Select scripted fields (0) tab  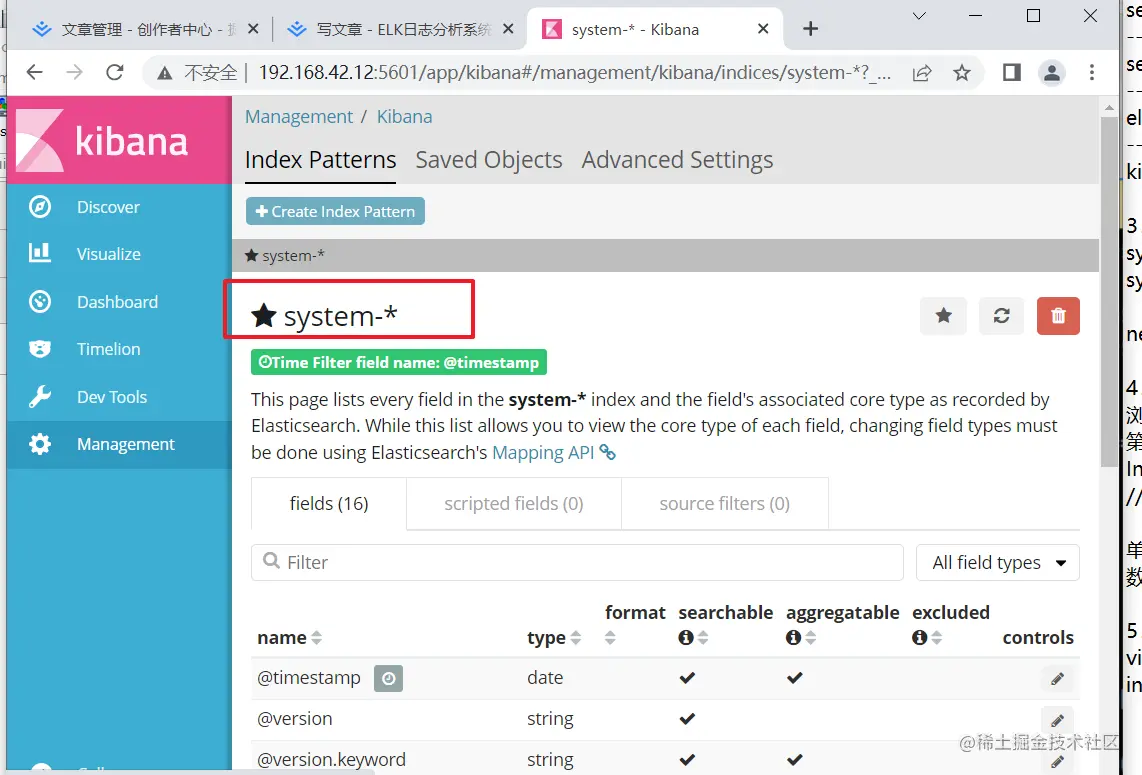513,503
